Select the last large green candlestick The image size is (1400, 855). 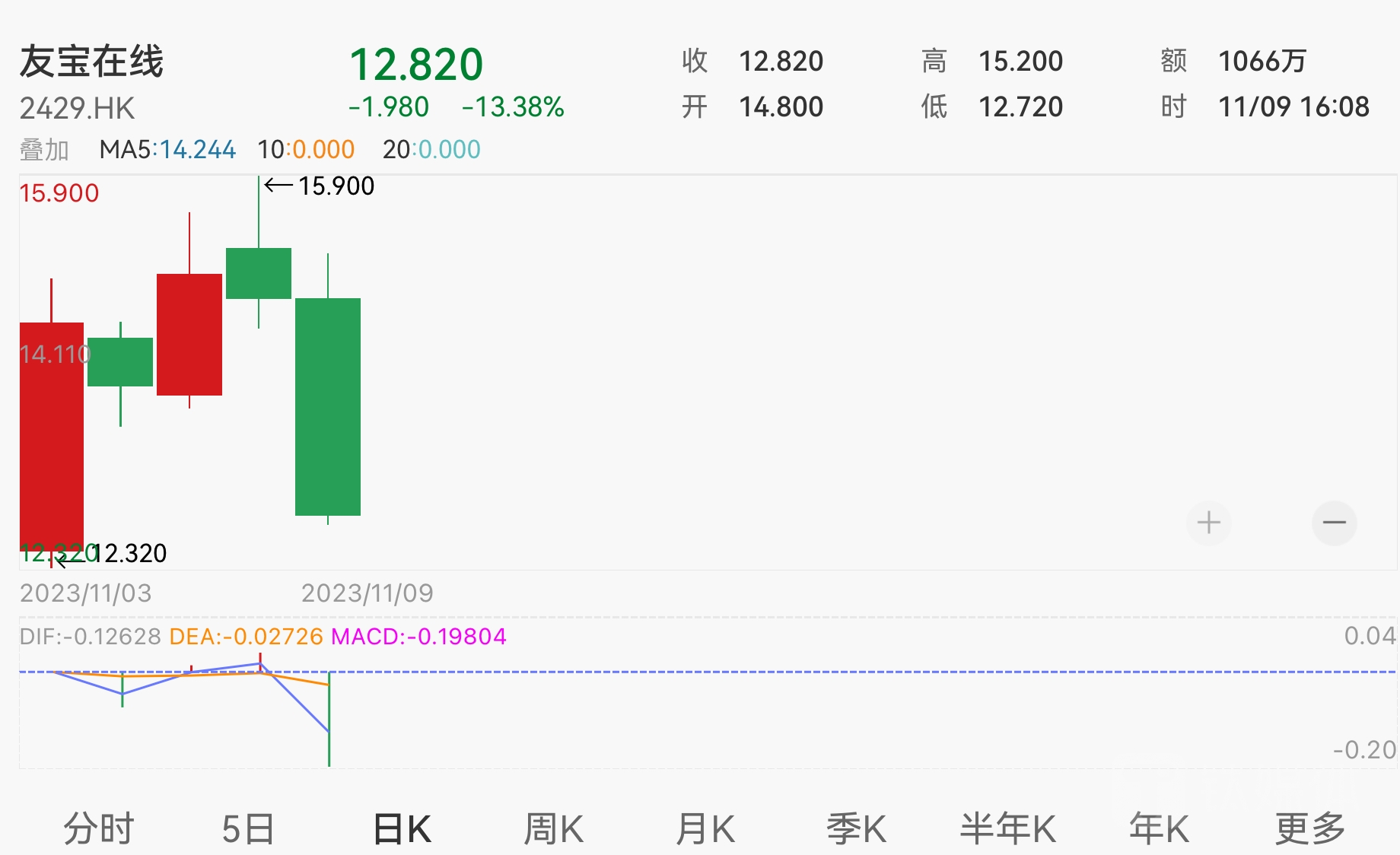(328, 406)
